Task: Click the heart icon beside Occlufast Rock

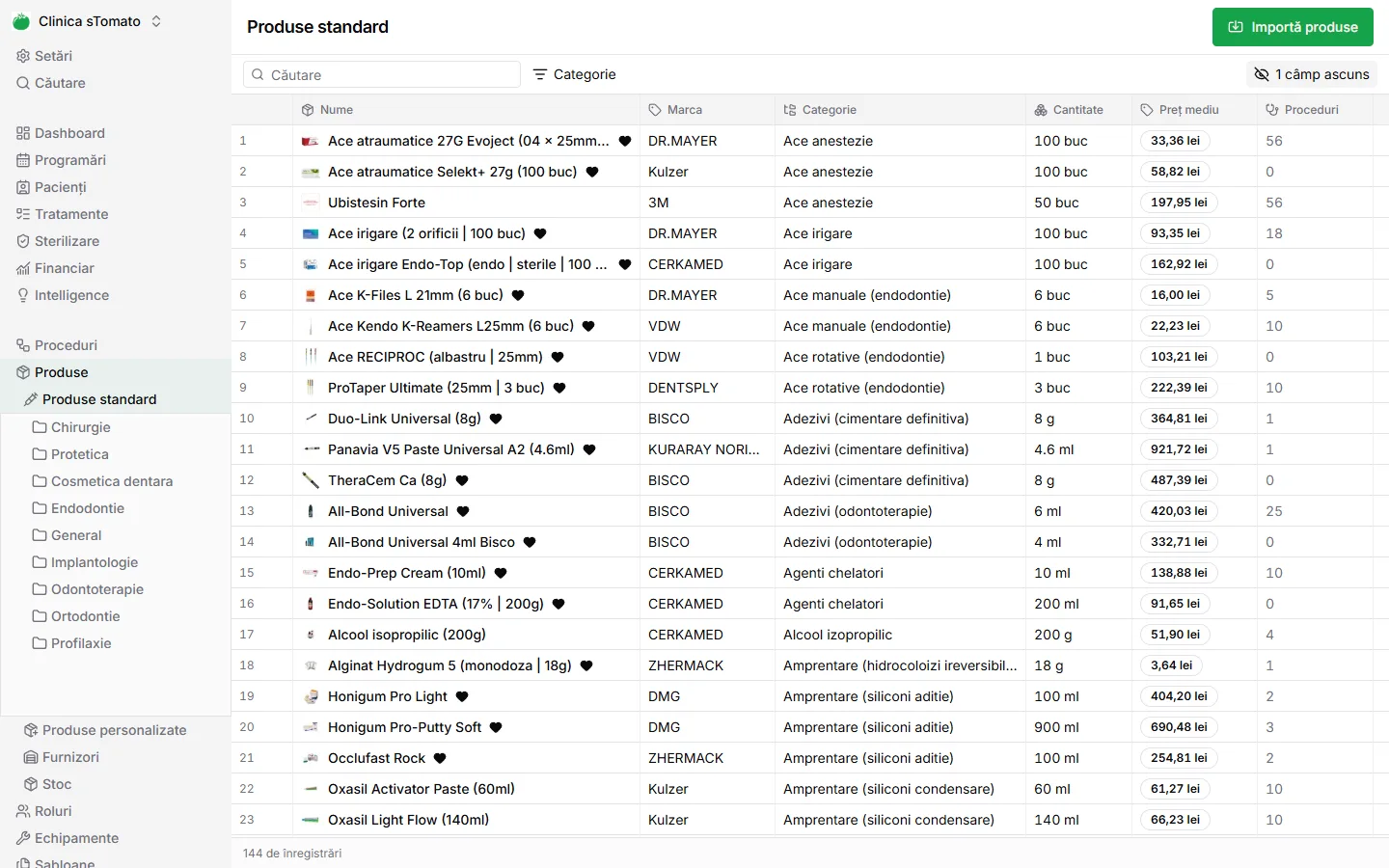Action: pos(440,758)
